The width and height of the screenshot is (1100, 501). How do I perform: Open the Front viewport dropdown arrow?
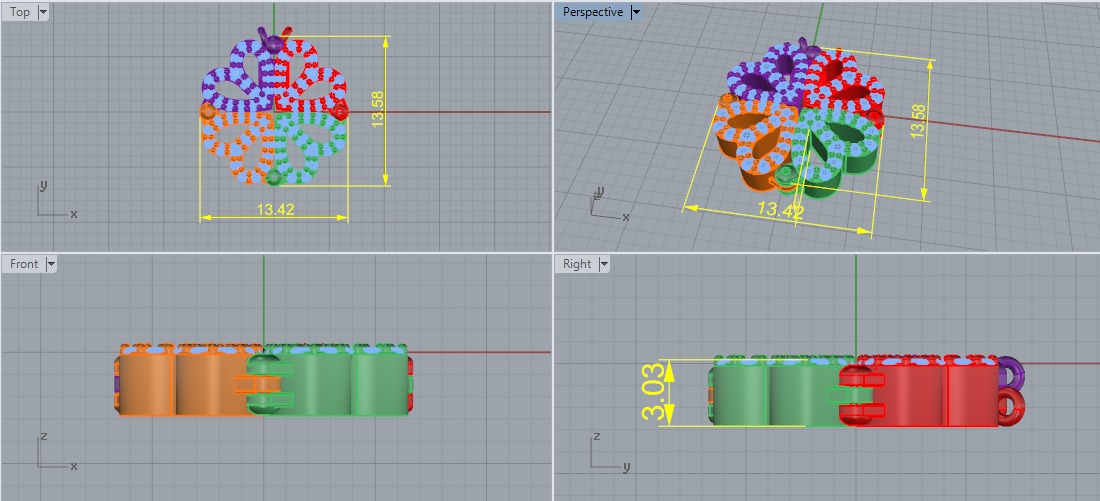51,264
